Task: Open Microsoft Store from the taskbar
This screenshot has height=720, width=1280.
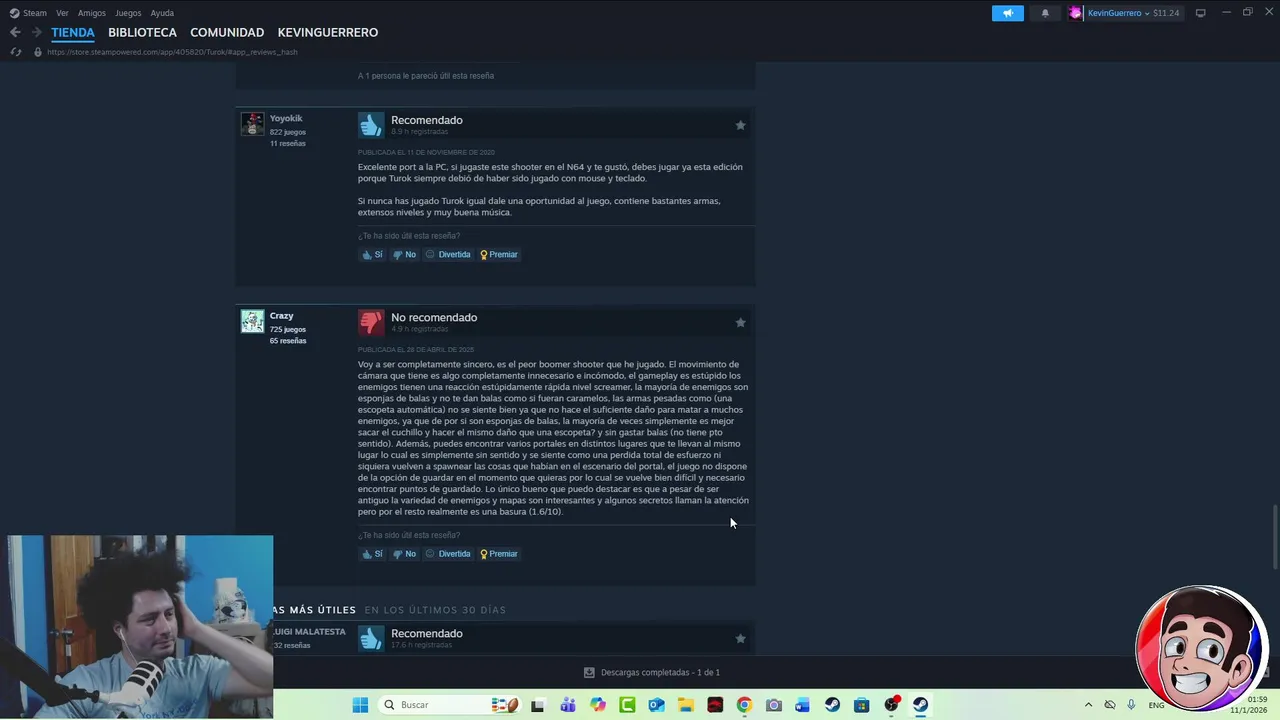Action: [x=861, y=705]
